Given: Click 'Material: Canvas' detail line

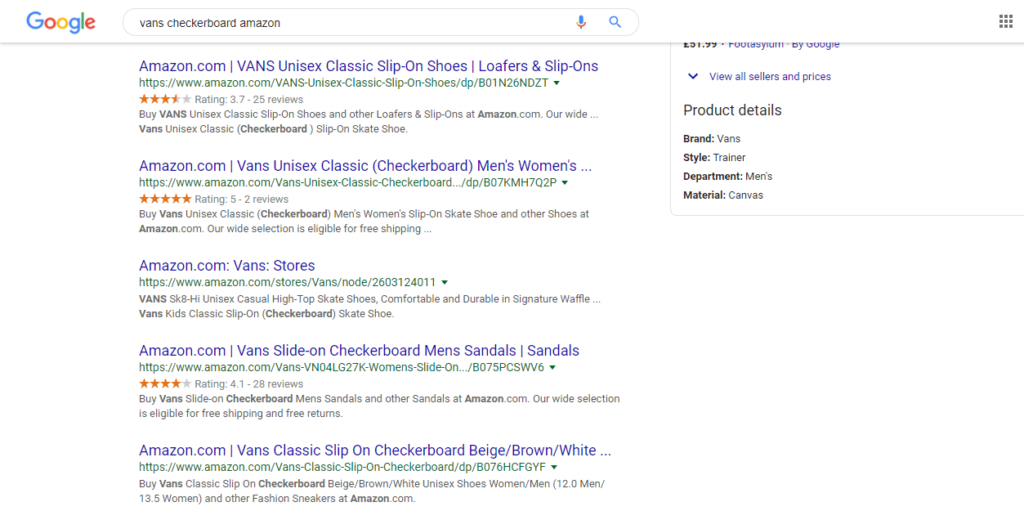Looking at the screenshot, I should (x=723, y=195).
